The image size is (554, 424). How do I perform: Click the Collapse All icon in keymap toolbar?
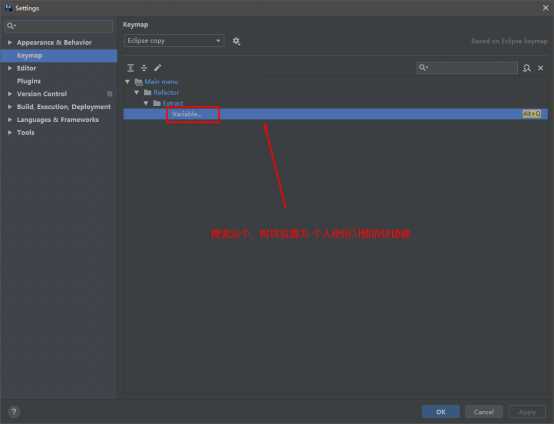144,68
